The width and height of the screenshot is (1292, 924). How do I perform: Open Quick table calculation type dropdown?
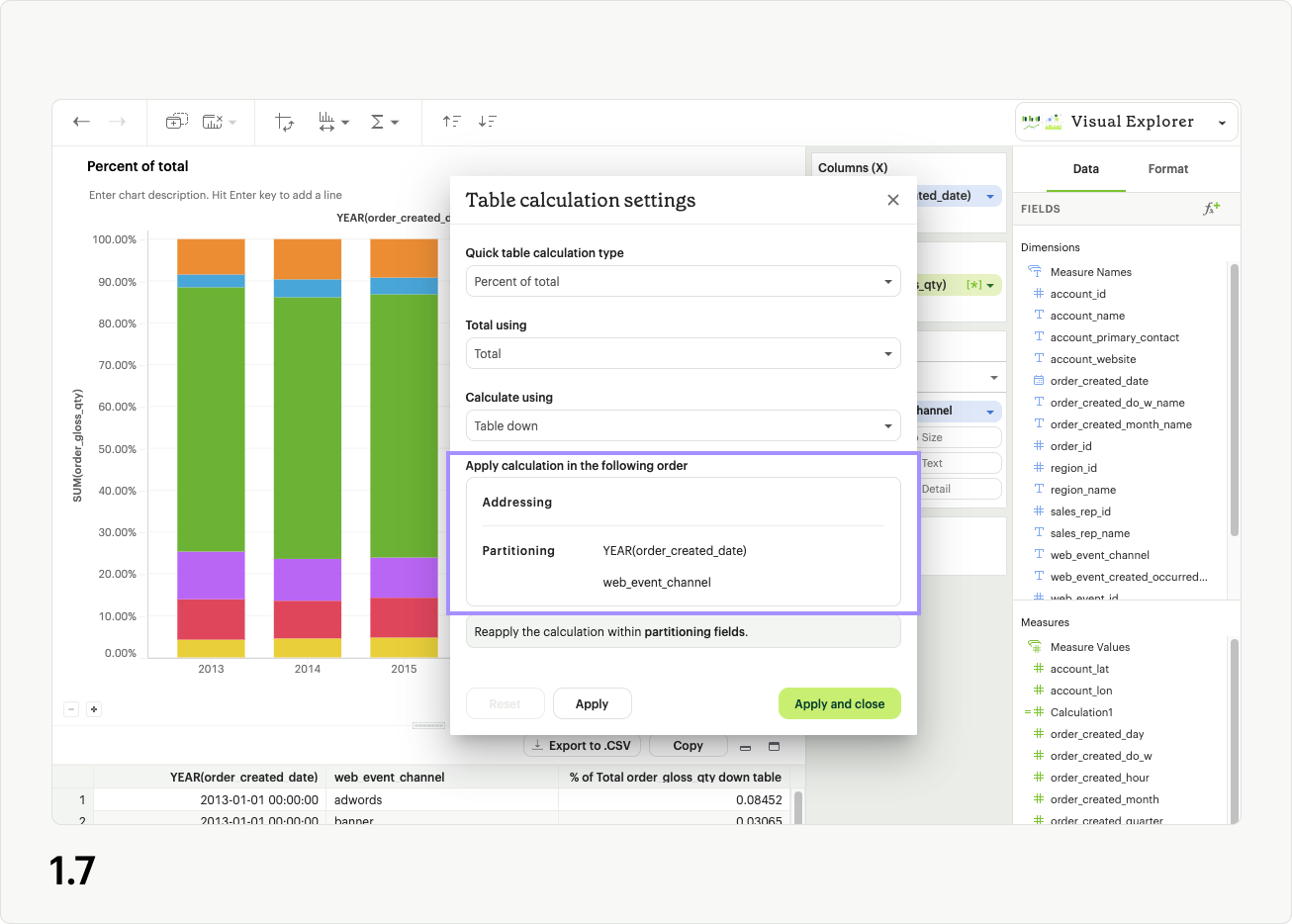683,281
